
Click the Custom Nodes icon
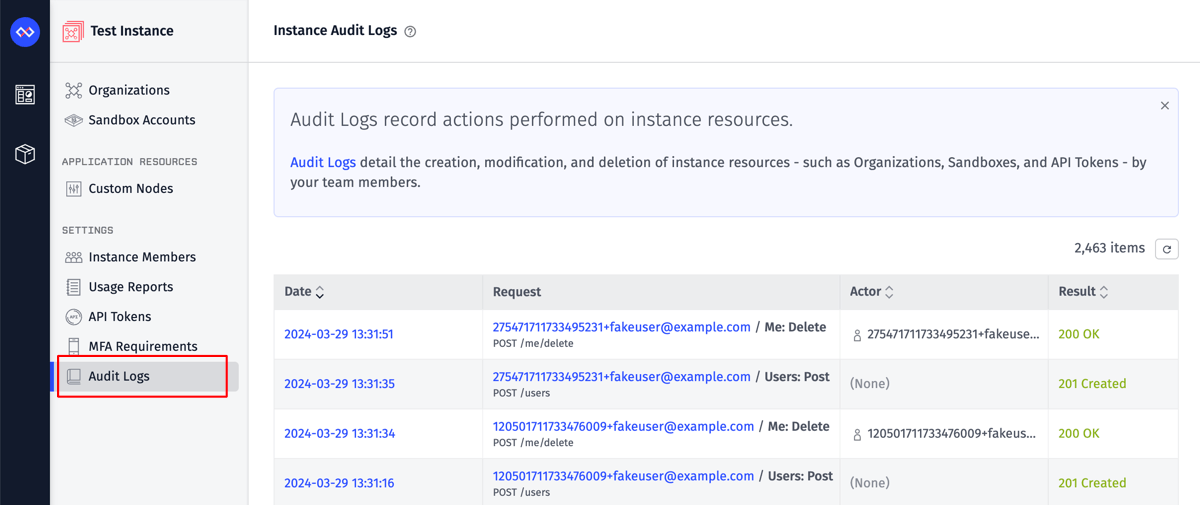pyautogui.click(x=73, y=189)
